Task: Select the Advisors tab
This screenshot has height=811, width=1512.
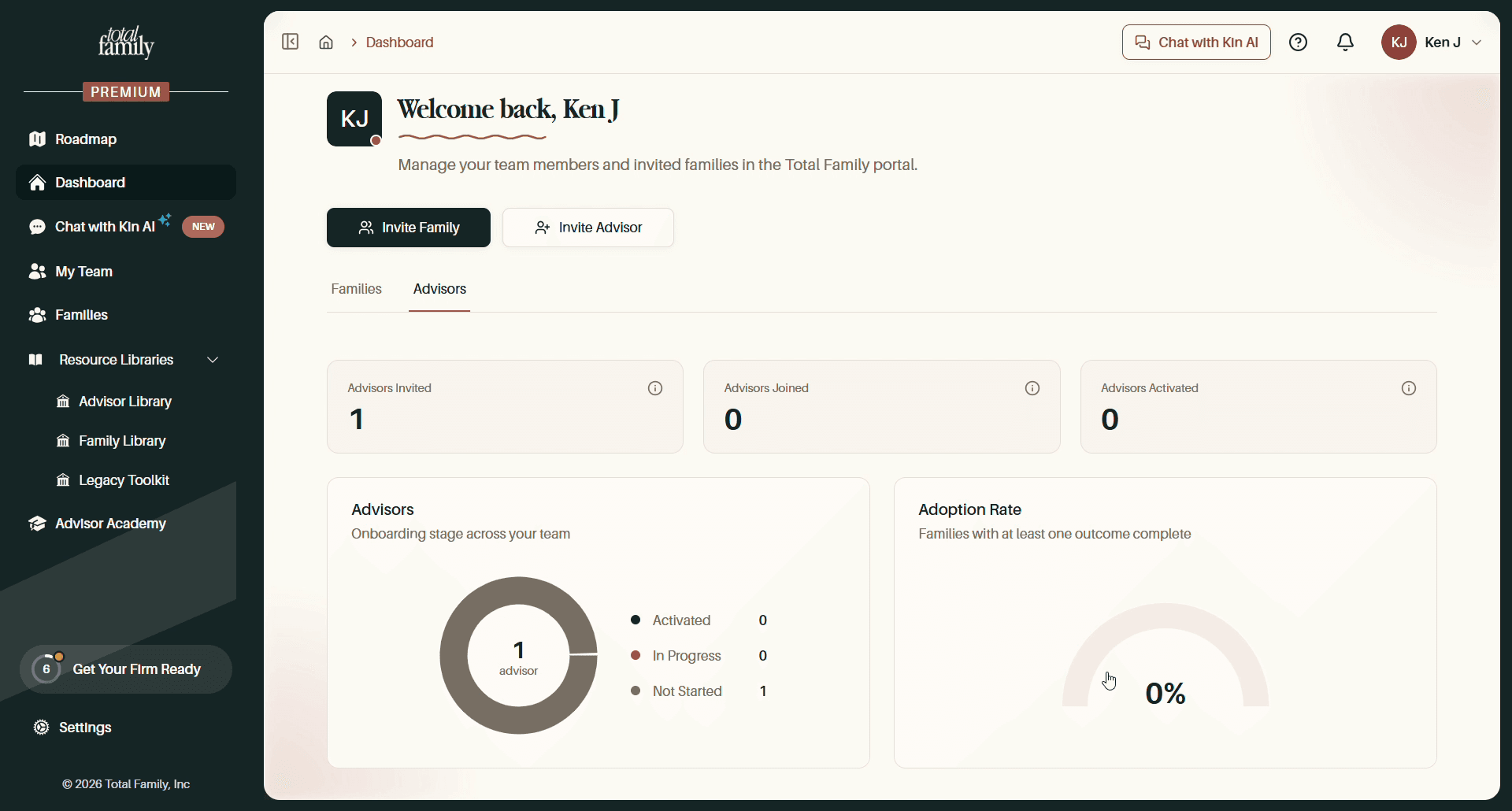Action: [x=439, y=289]
